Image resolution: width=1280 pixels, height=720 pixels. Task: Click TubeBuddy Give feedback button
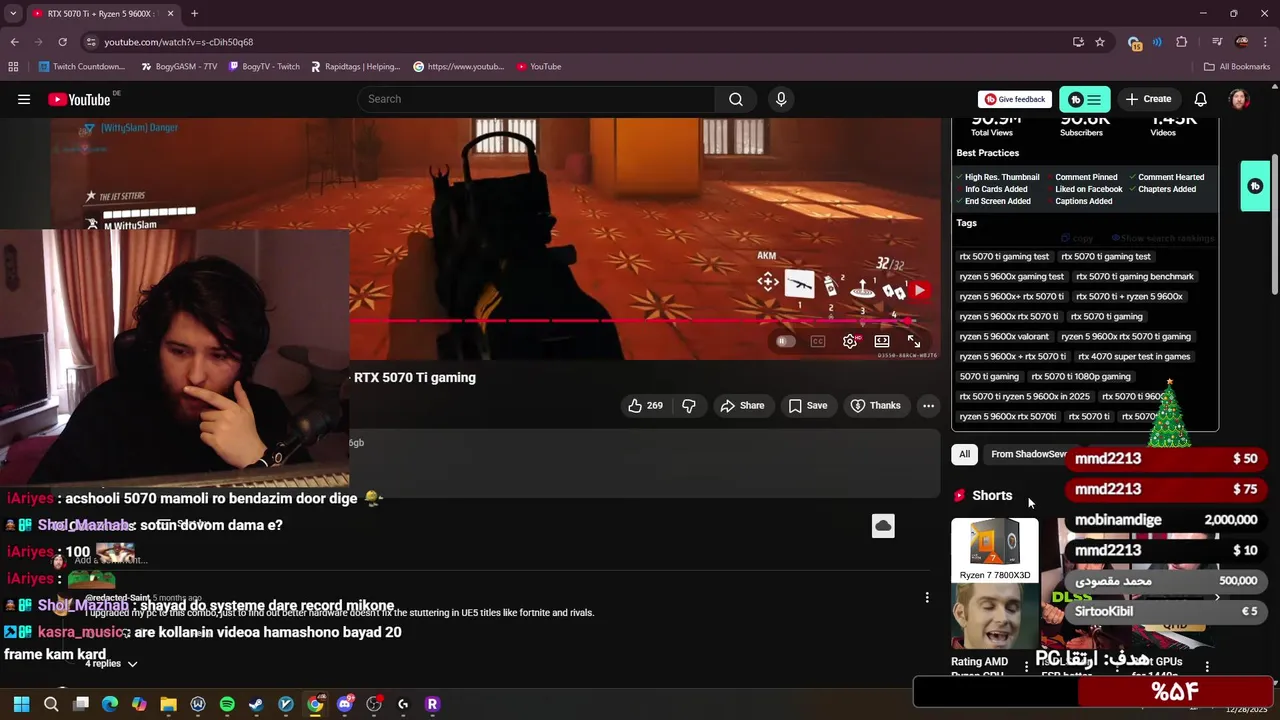1015,99
